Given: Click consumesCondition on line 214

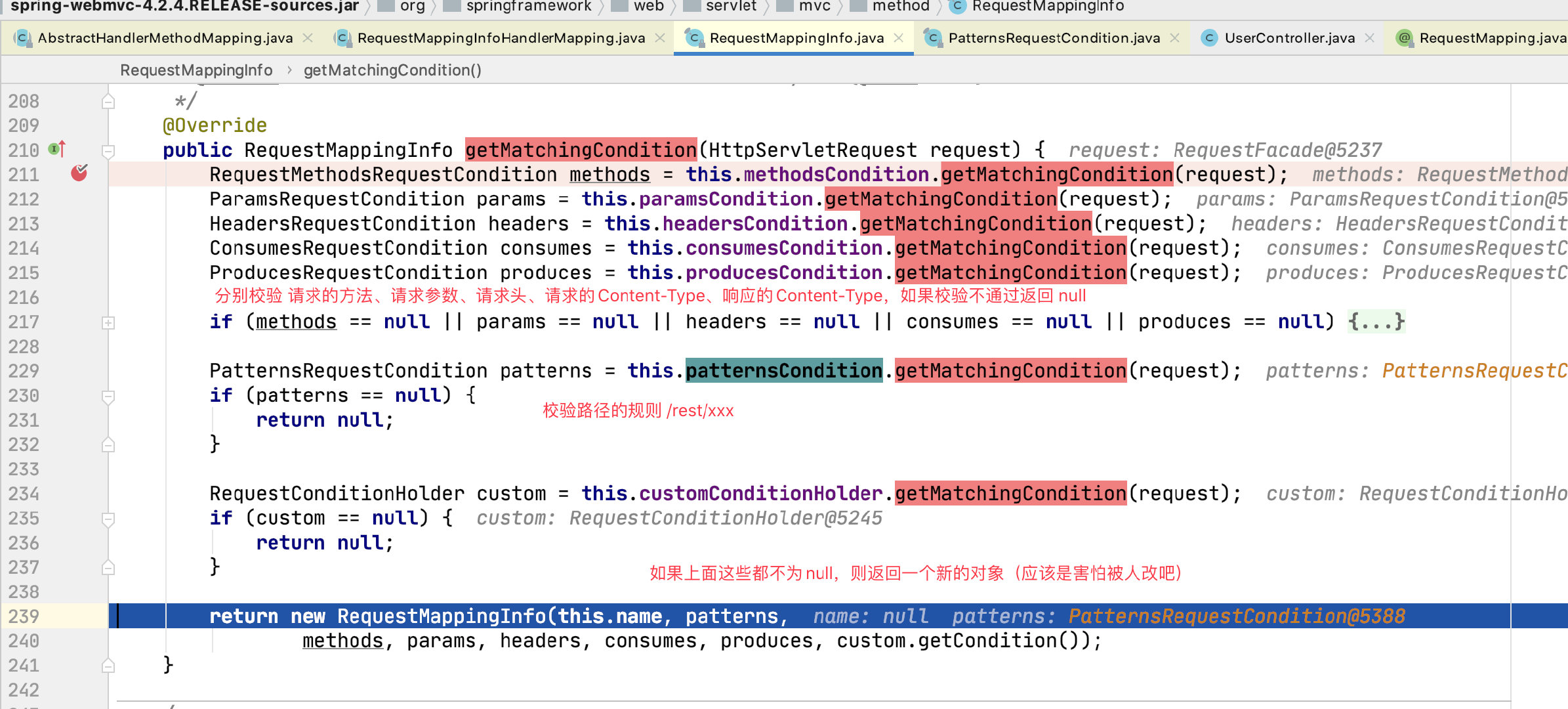Looking at the screenshot, I should [784, 248].
